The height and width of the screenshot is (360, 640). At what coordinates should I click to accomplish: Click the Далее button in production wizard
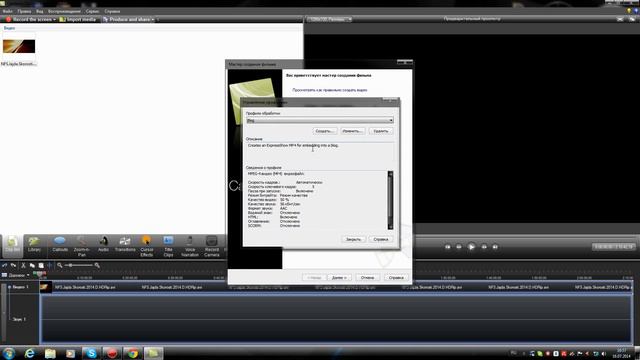[x=339, y=278]
